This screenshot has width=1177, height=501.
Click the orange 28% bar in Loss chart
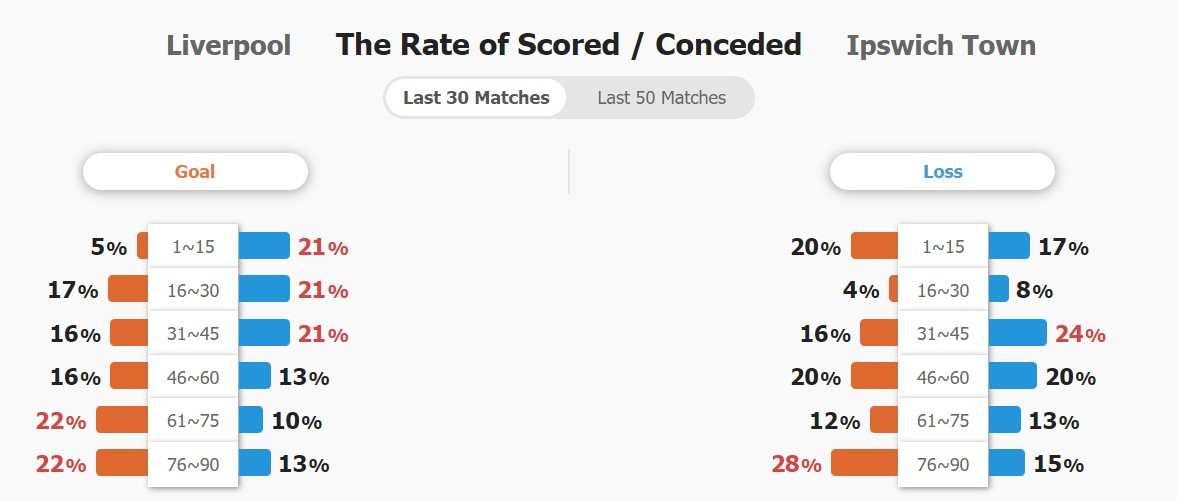coord(865,463)
